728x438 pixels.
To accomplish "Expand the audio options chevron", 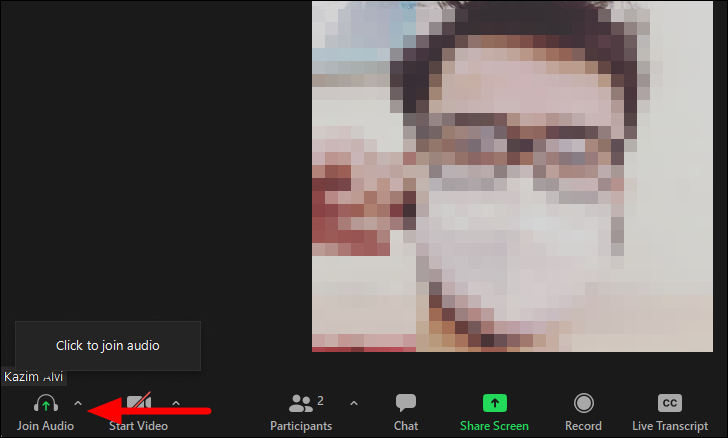I will coord(78,404).
